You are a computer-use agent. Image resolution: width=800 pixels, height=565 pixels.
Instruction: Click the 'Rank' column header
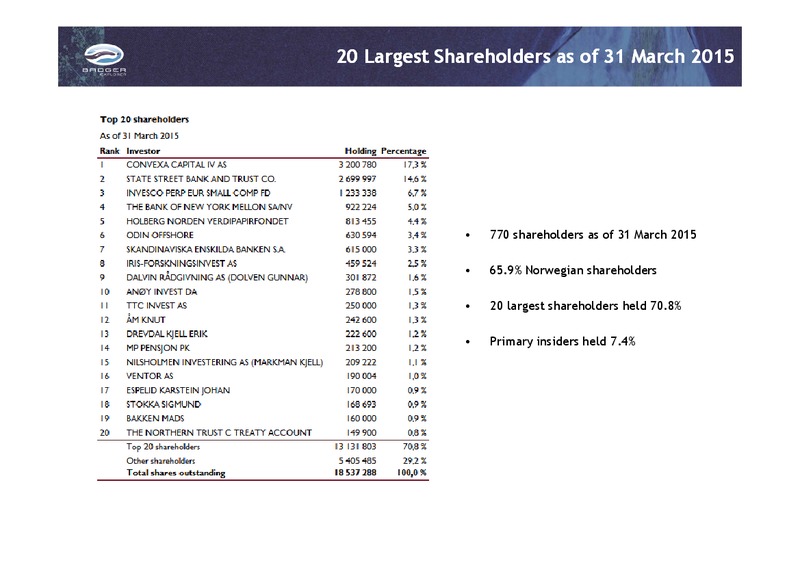pyautogui.click(x=110, y=151)
